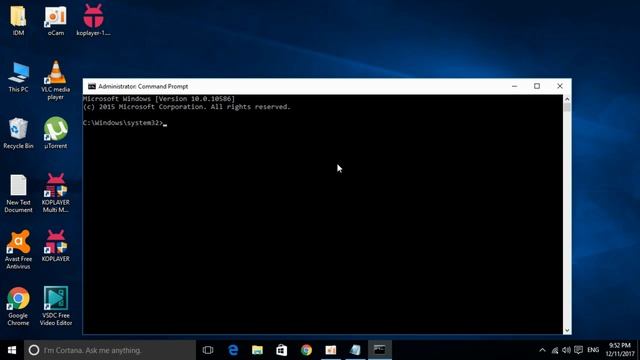
Task: Switch to the notepad-like taskbar app
Action: (355, 350)
